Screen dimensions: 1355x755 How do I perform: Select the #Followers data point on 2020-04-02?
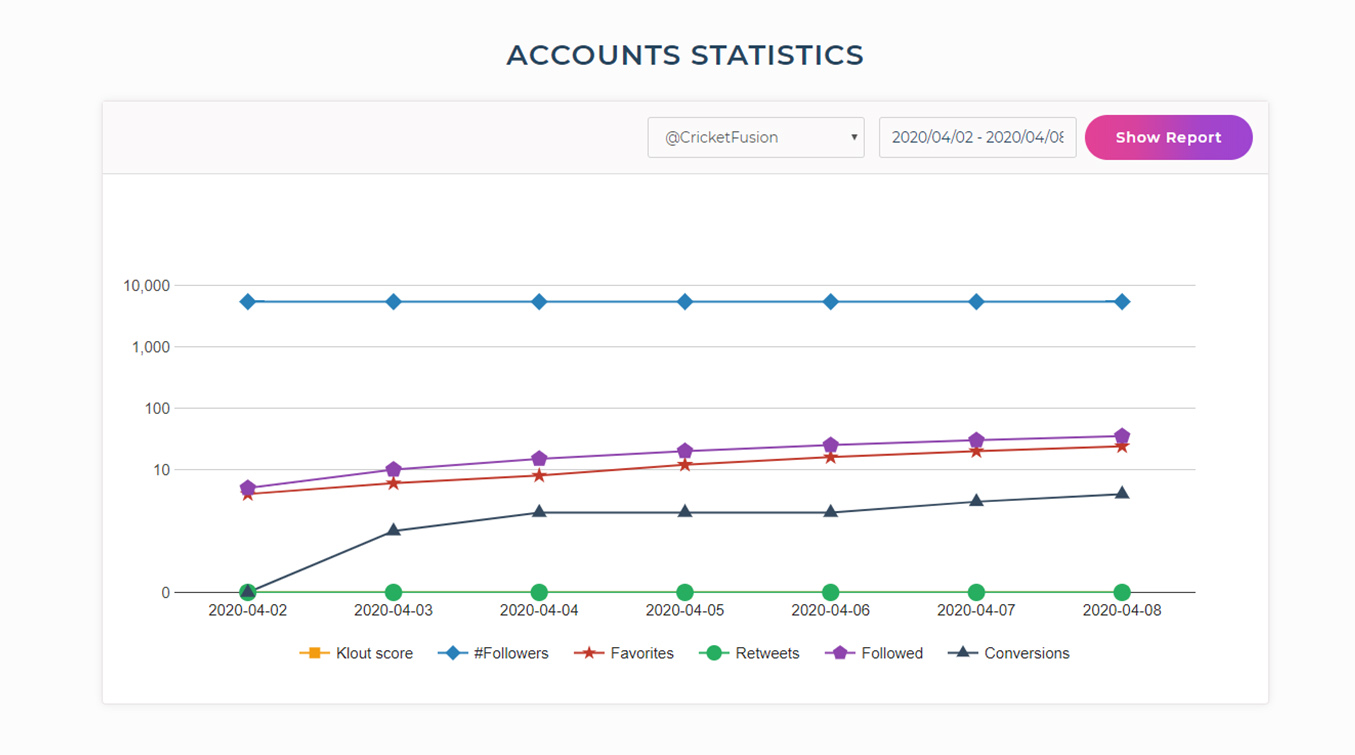pyautogui.click(x=246, y=300)
